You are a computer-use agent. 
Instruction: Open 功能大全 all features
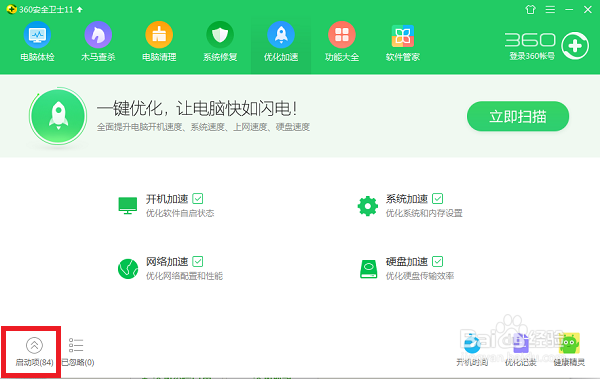point(342,42)
